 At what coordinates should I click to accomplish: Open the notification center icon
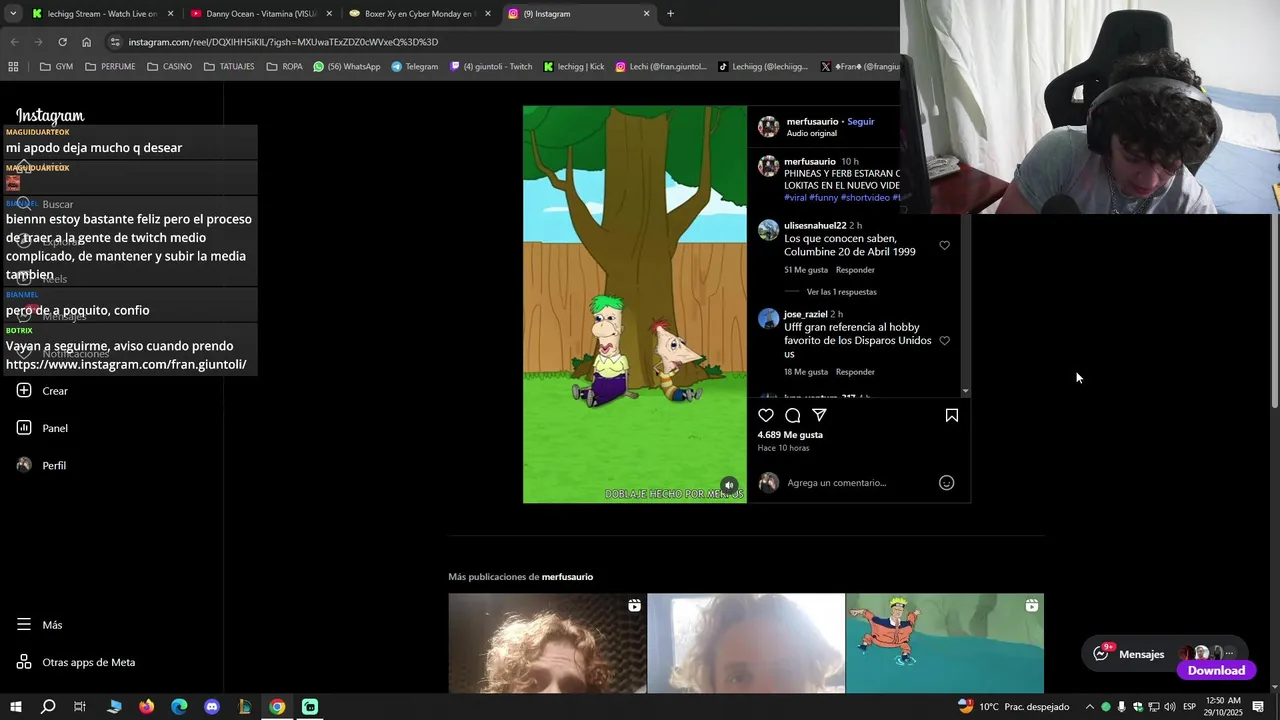1258,707
